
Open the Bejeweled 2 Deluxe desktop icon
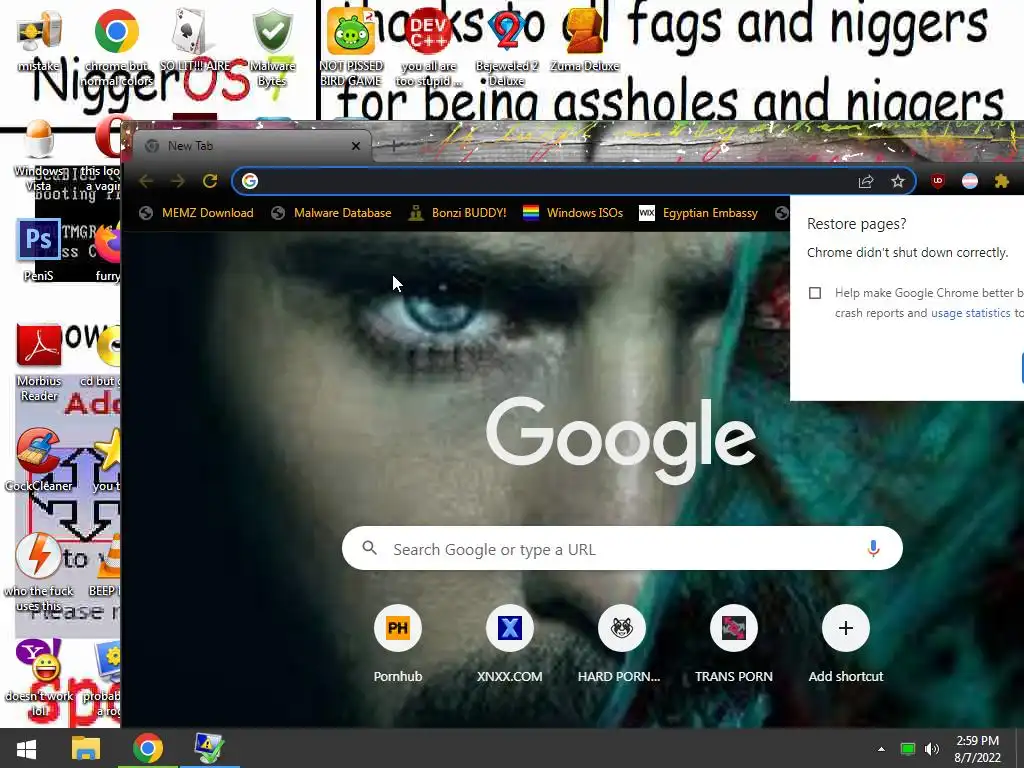tap(507, 47)
